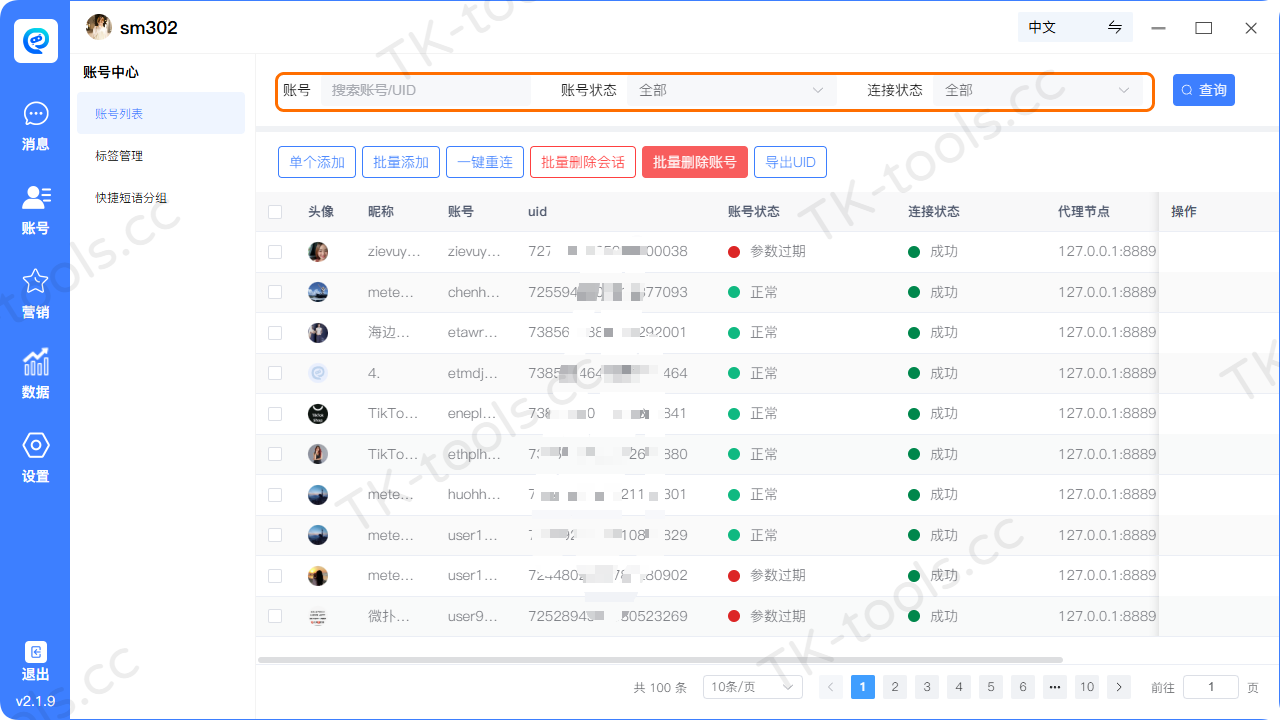The height and width of the screenshot is (720, 1280).
Task: Click the pagination ellipsis button
Action: coord(1055,687)
